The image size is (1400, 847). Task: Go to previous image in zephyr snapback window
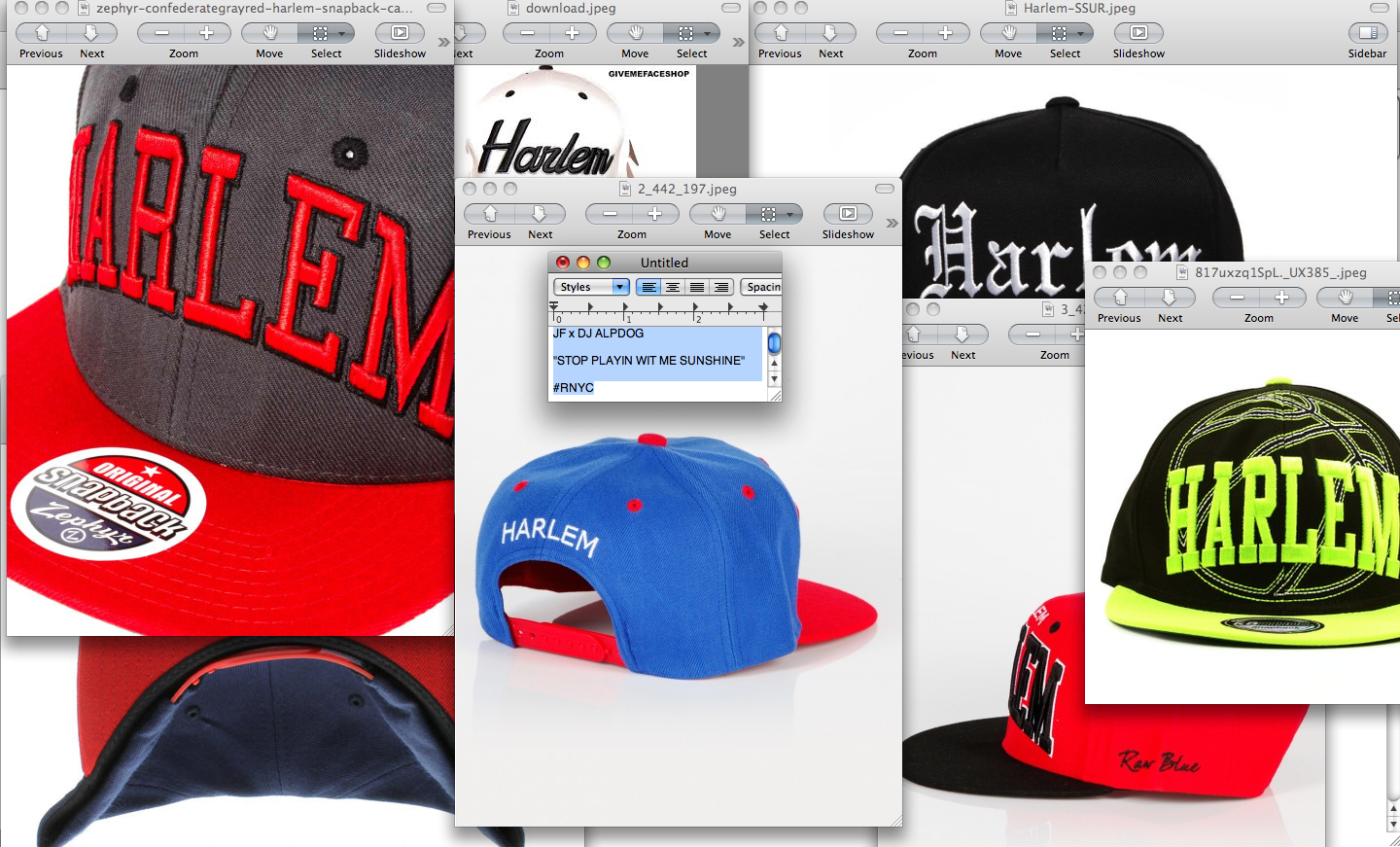(43, 33)
